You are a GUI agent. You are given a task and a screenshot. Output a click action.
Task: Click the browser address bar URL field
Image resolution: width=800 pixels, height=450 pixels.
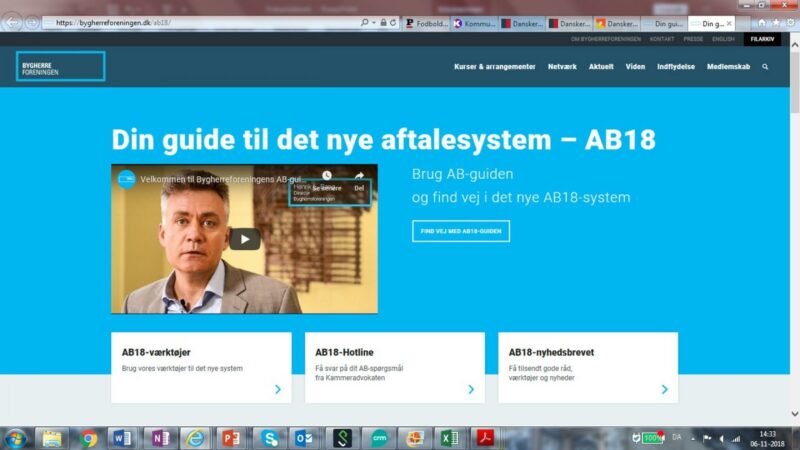coord(200,22)
